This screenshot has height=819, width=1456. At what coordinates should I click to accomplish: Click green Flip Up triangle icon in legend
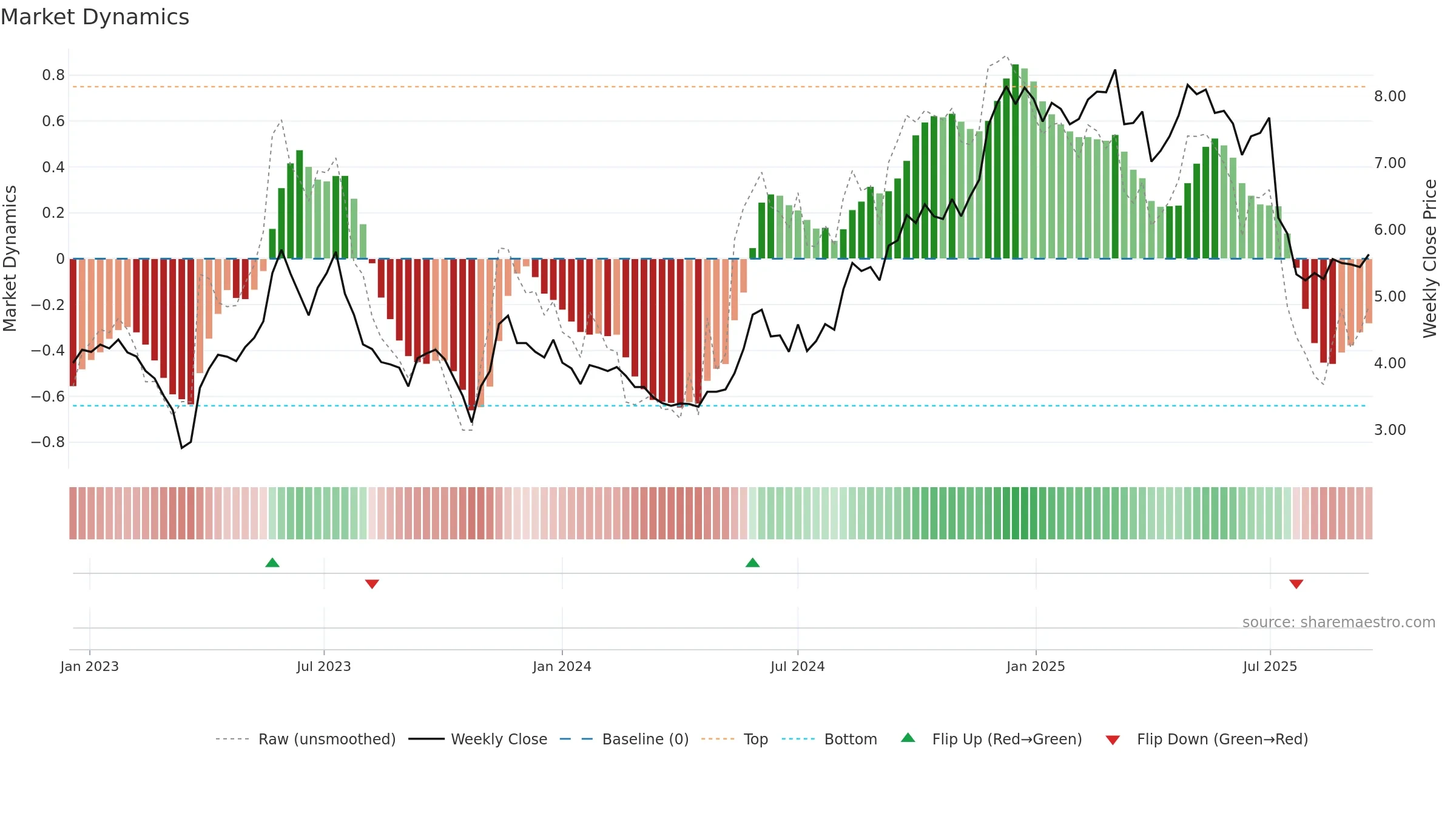908,738
